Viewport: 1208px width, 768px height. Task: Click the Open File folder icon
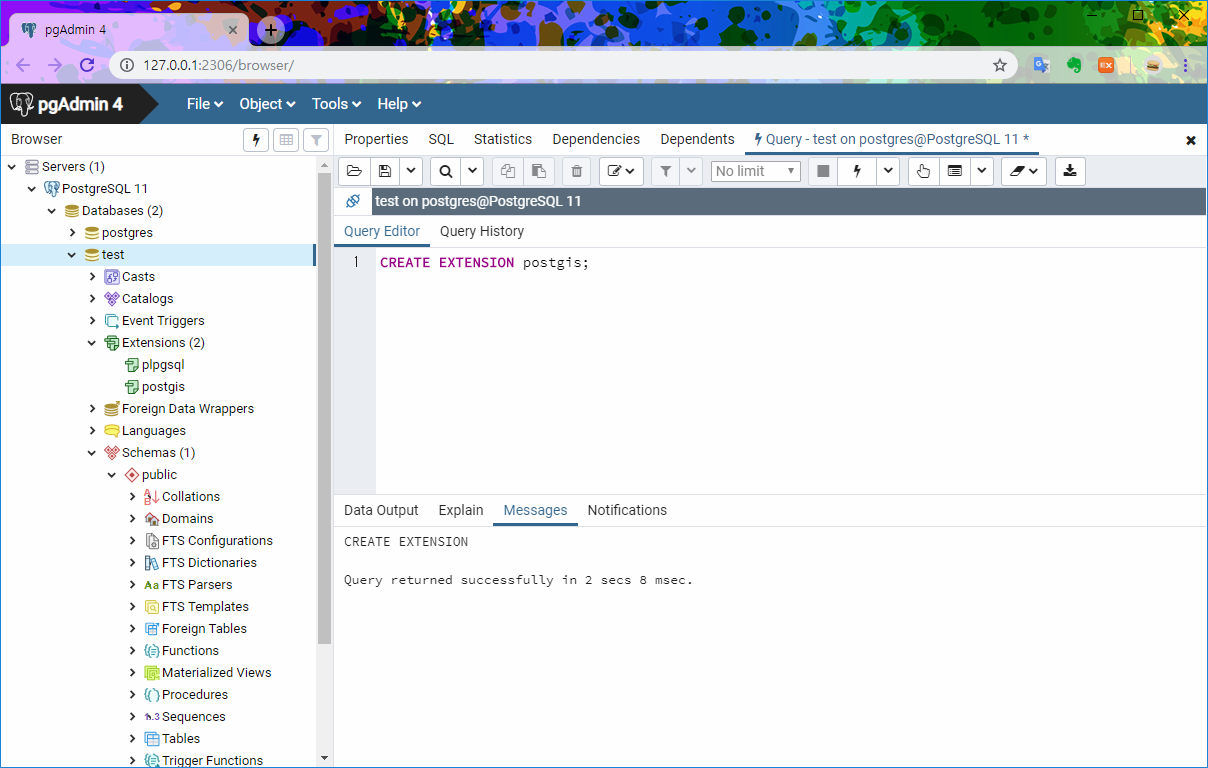tap(354, 171)
